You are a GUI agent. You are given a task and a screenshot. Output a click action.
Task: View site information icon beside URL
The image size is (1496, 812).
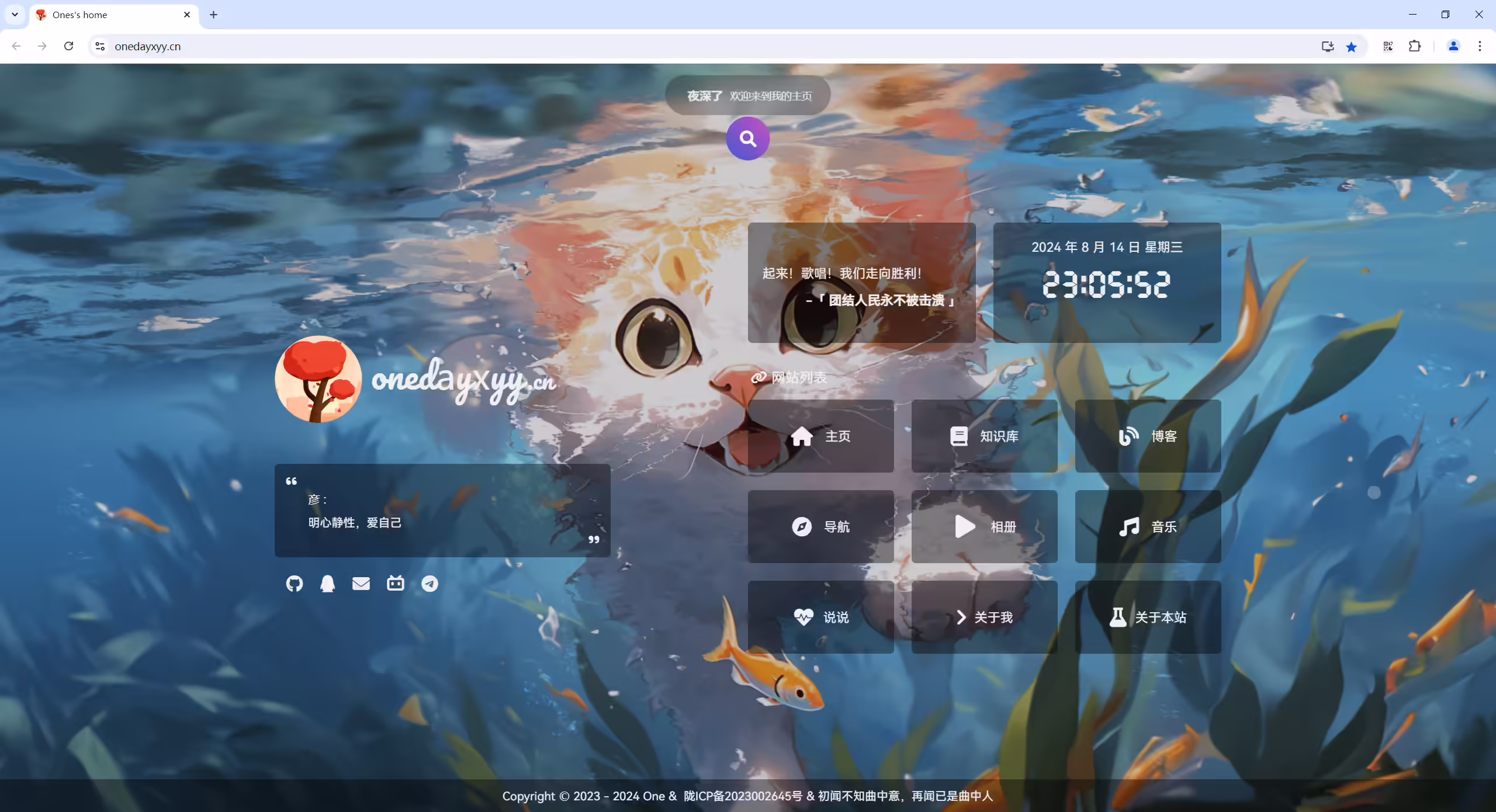click(100, 46)
